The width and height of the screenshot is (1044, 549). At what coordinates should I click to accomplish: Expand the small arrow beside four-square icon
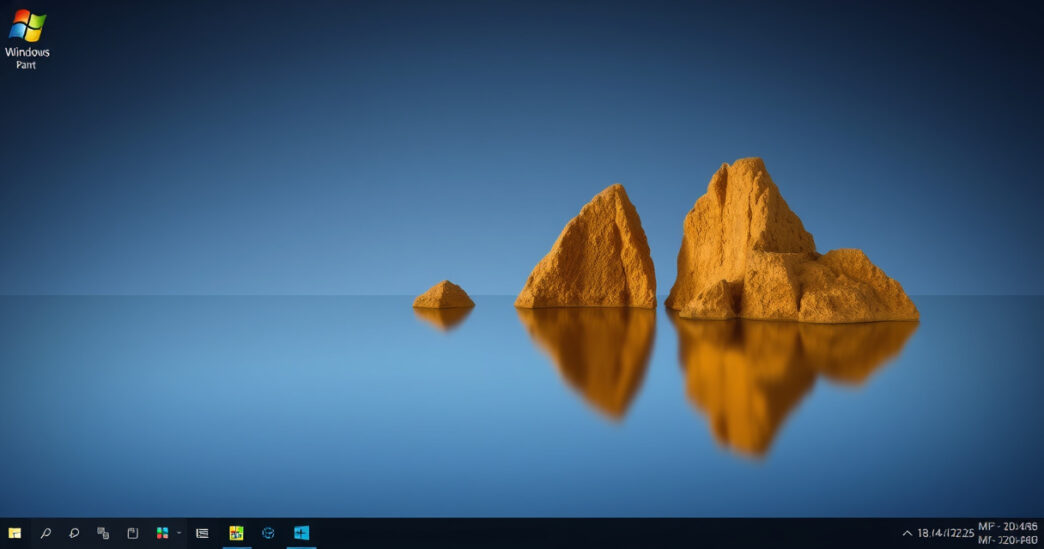click(x=179, y=533)
